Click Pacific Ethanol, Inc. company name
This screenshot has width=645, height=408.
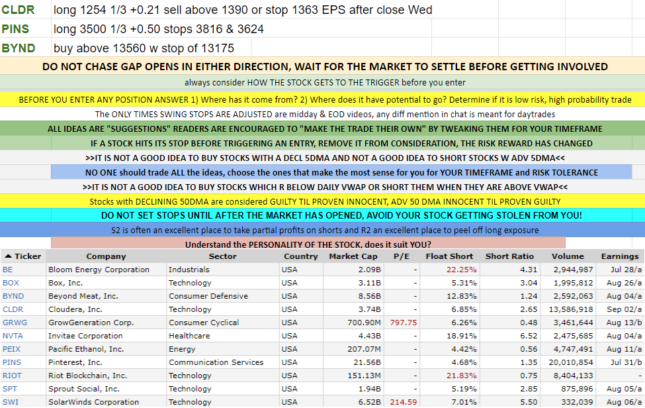pyautogui.click(x=86, y=349)
